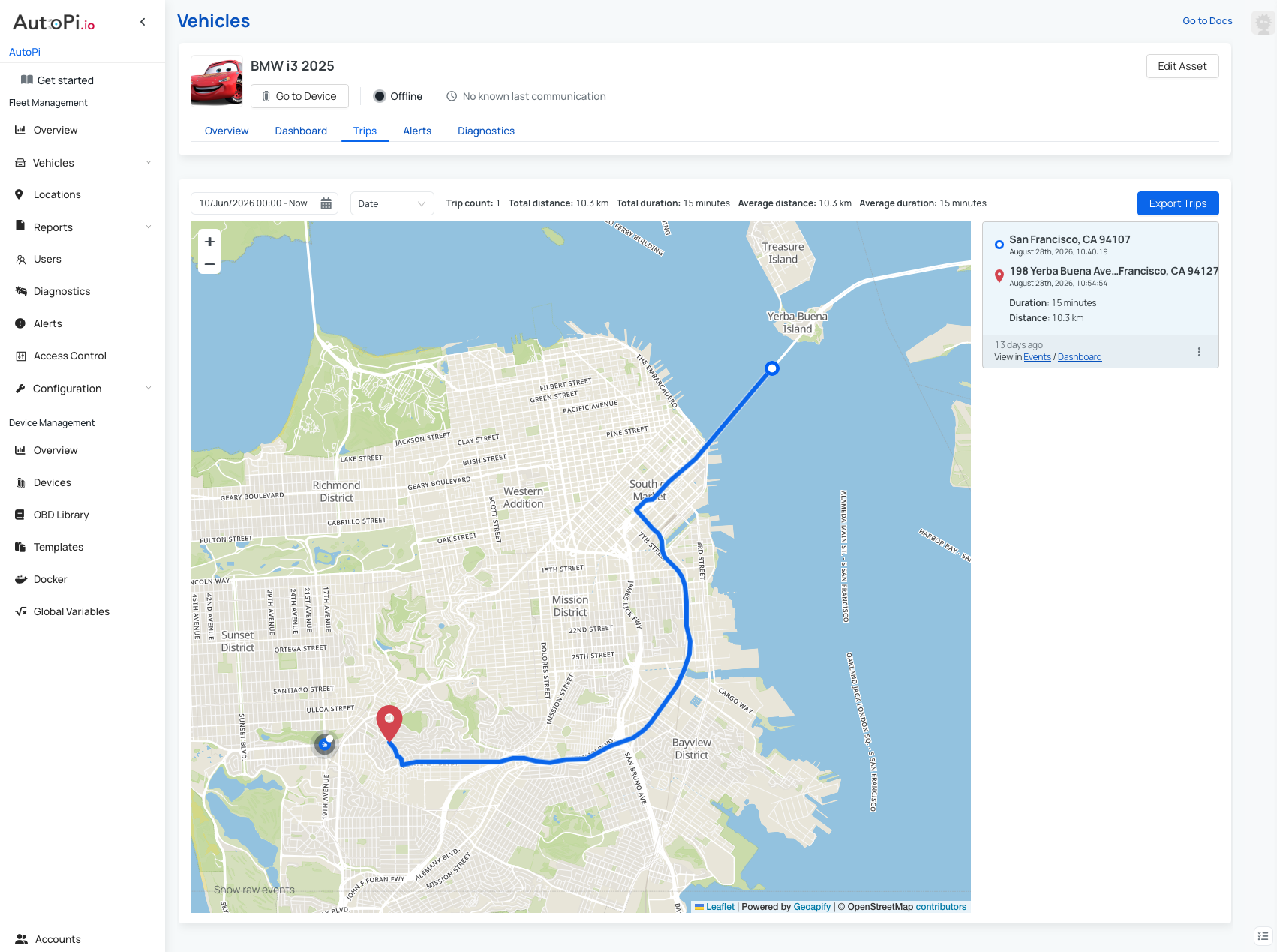This screenshot has width=1277, height=952.
Task: Click the vehicle position icon on map
Action: tap(324, 744)
